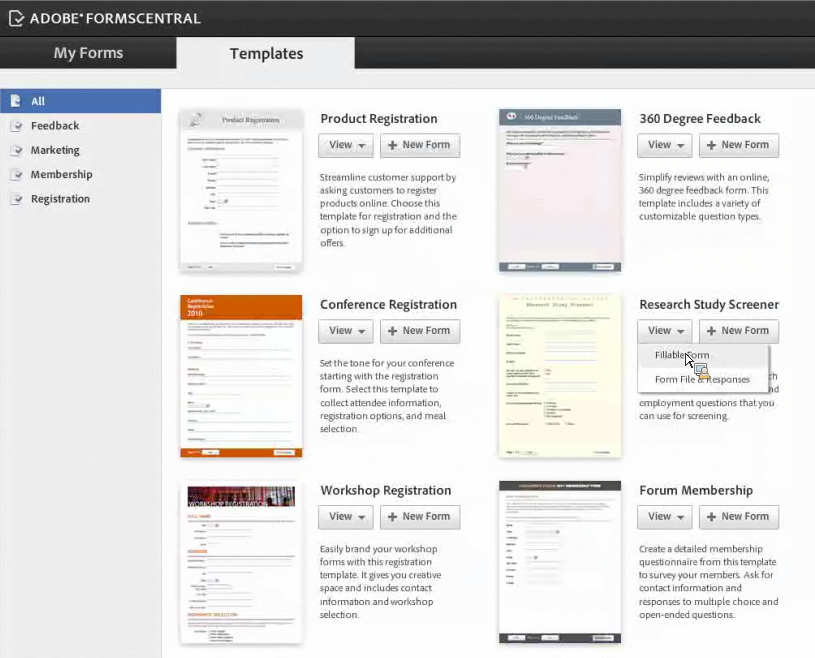Expand View dropdown for Product Registration
This screenshot has height=658, width=815.
pos(346,145)
